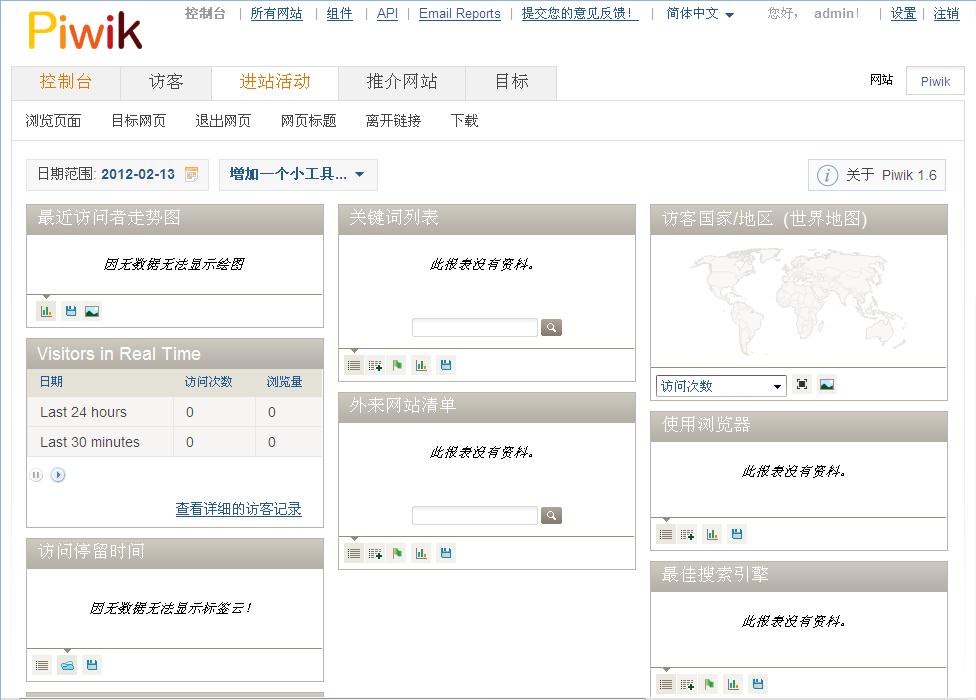Select the 离开链接 submenu item
The width and height of the screenshot is (976, 700).
coord(393,121)
